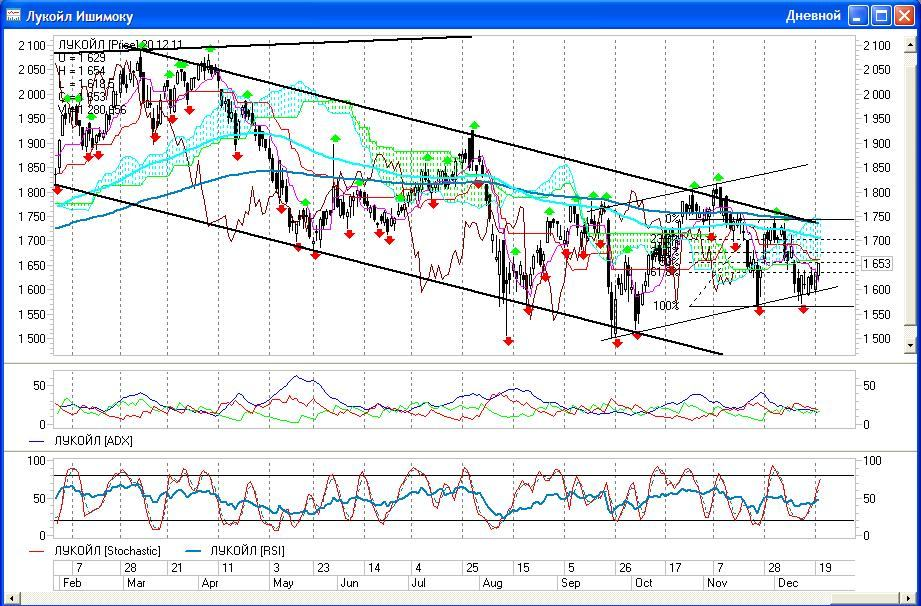Click the 'Дневной' timeframe label
921x606 pixels.
coord(814,16)
